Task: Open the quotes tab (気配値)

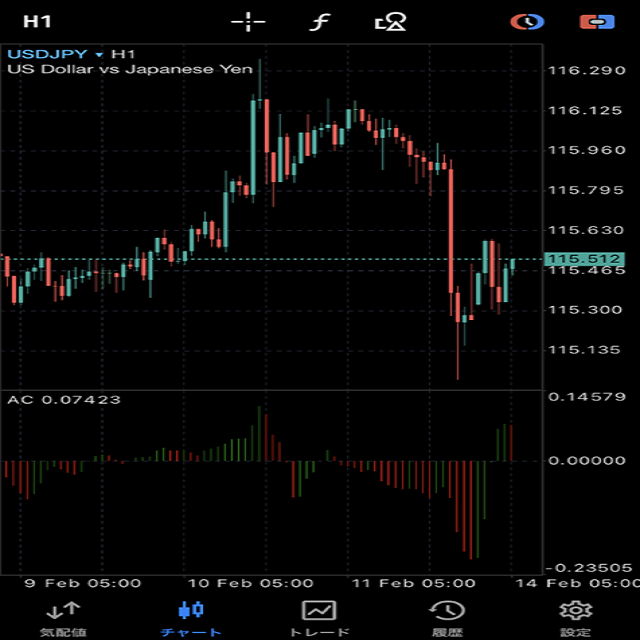Action: click(x=63, y=619)
